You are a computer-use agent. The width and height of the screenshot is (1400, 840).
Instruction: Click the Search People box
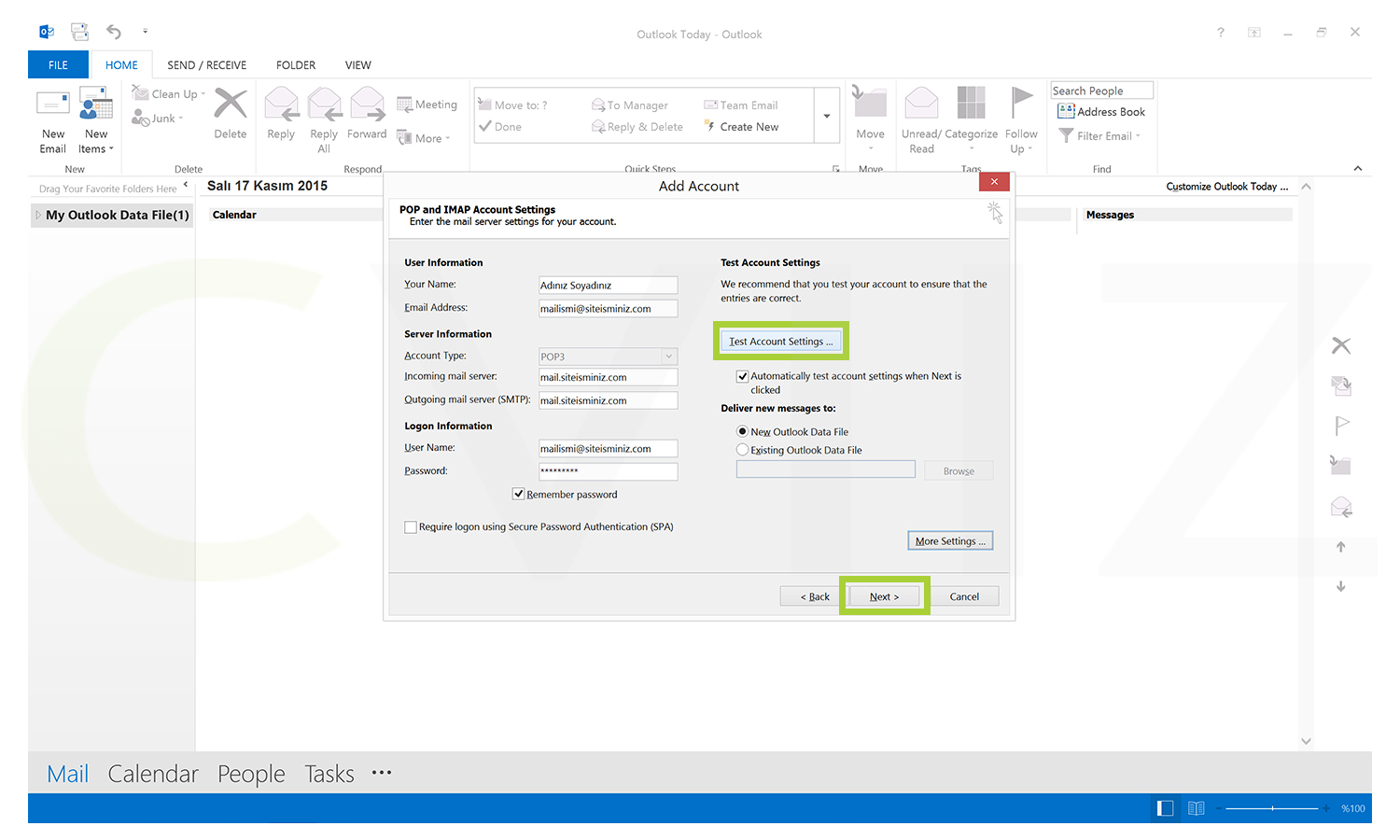coord(1101,91)
